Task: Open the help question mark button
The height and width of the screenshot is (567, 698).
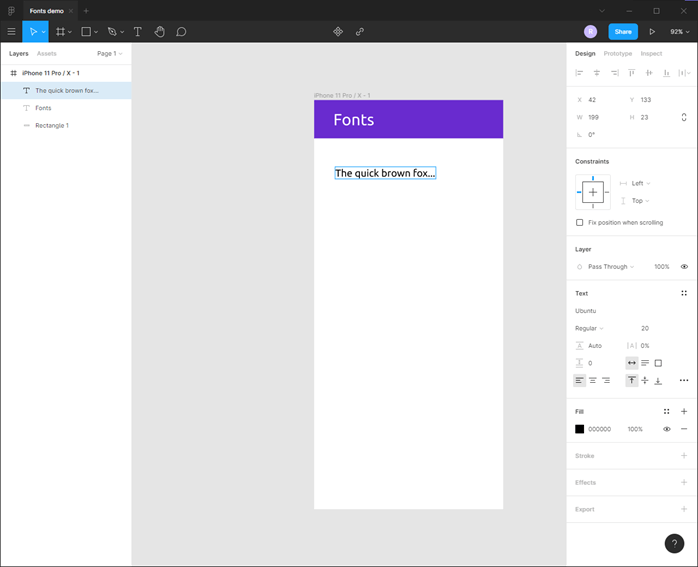Action: (x=675, y=543)
